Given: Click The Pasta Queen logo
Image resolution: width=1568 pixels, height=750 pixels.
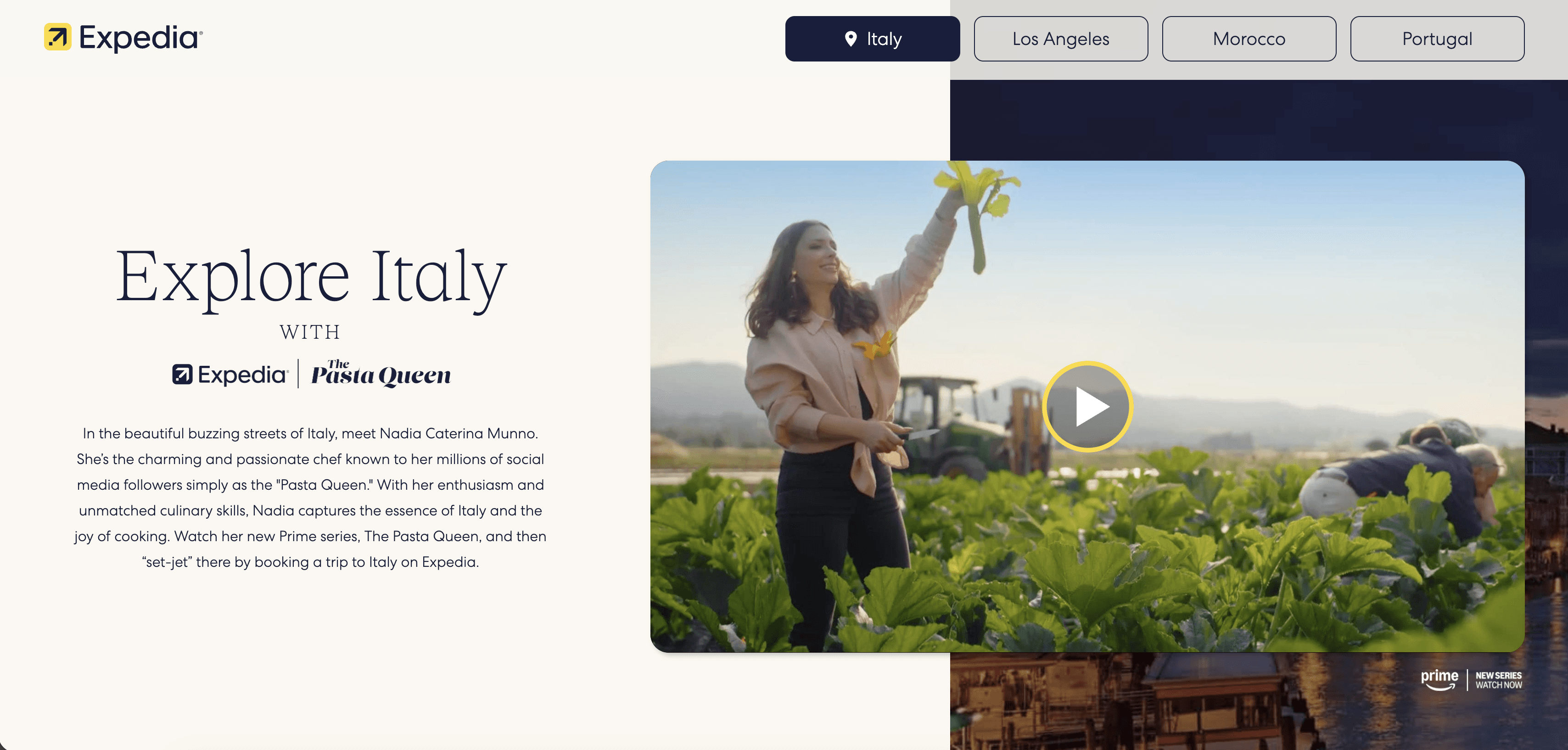Looking at the screenshot, I should click(x=381, y=373).
